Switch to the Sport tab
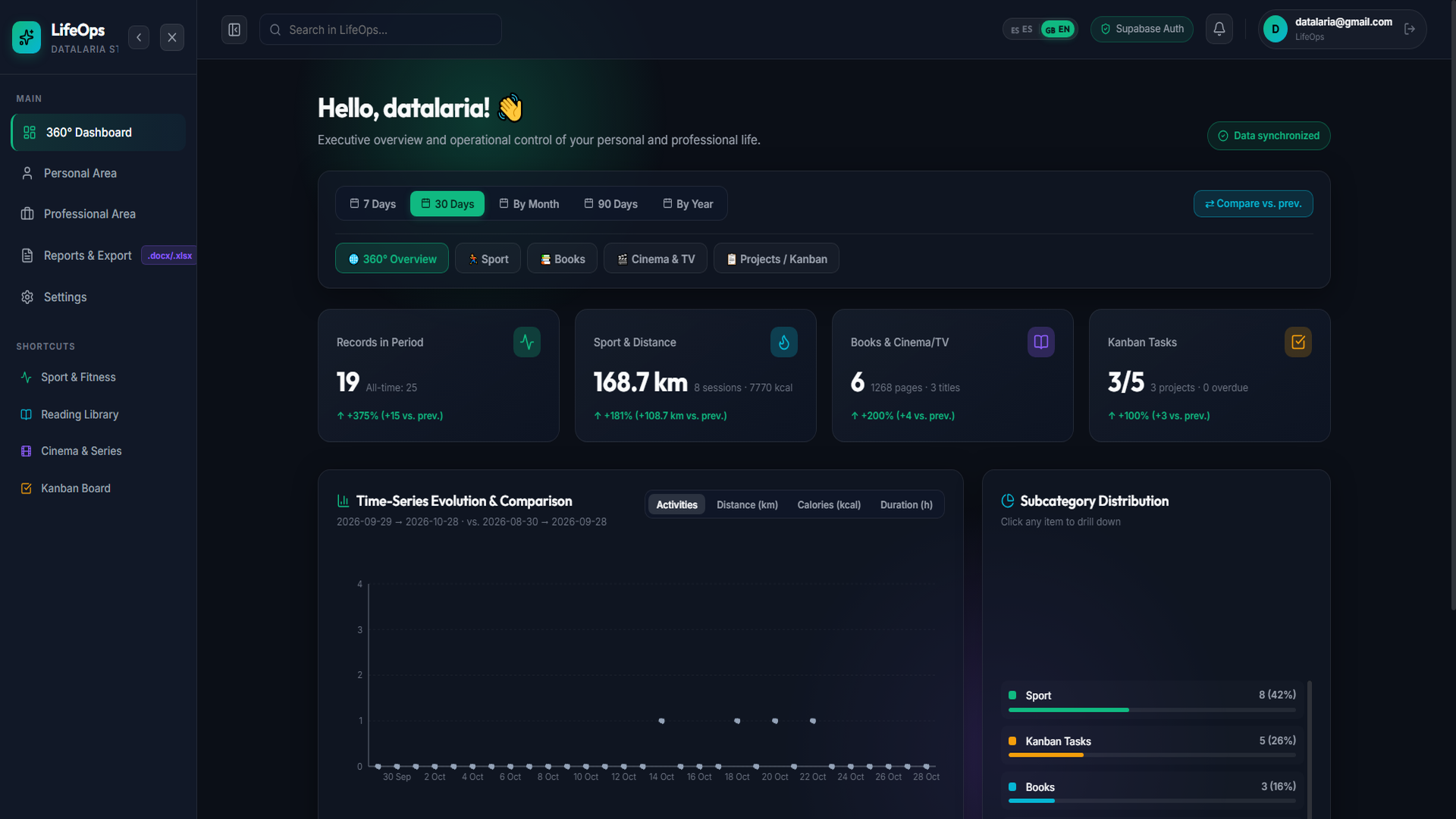The image size is (1456, 819). point(488,259)
